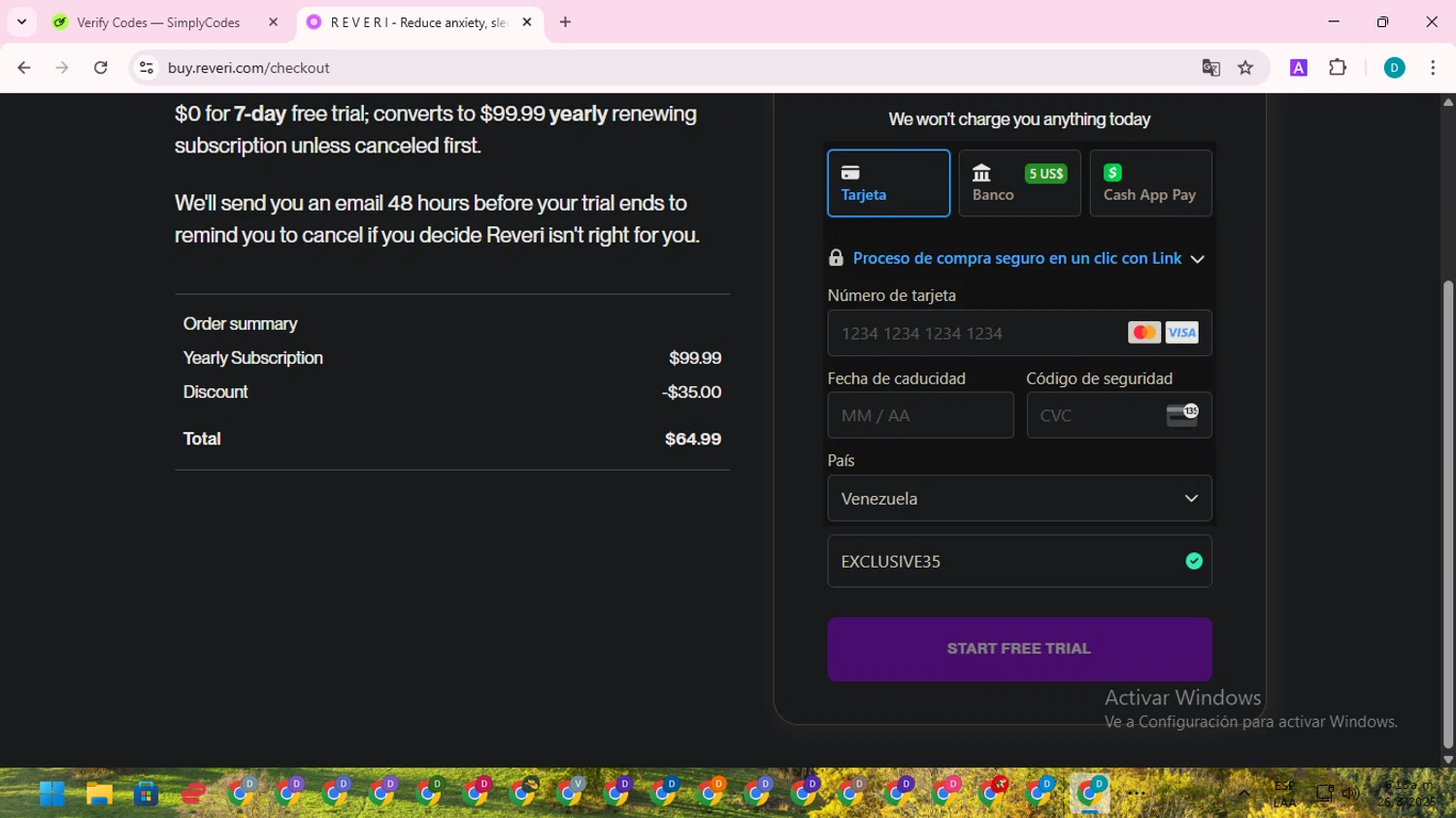Show hidden system tray icons chevron
1456x818 pixels.
click(1243, 794)
